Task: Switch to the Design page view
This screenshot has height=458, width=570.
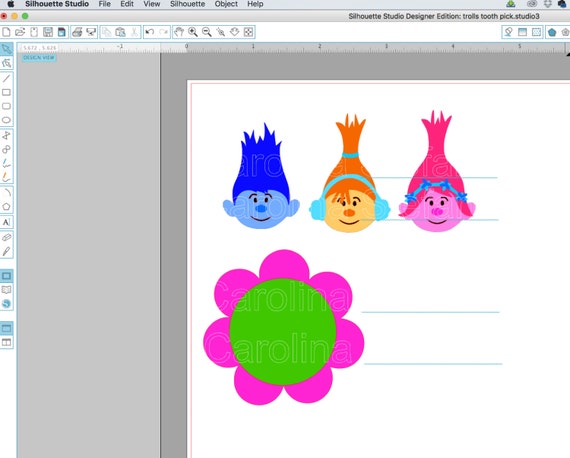Action: (7, 276)
